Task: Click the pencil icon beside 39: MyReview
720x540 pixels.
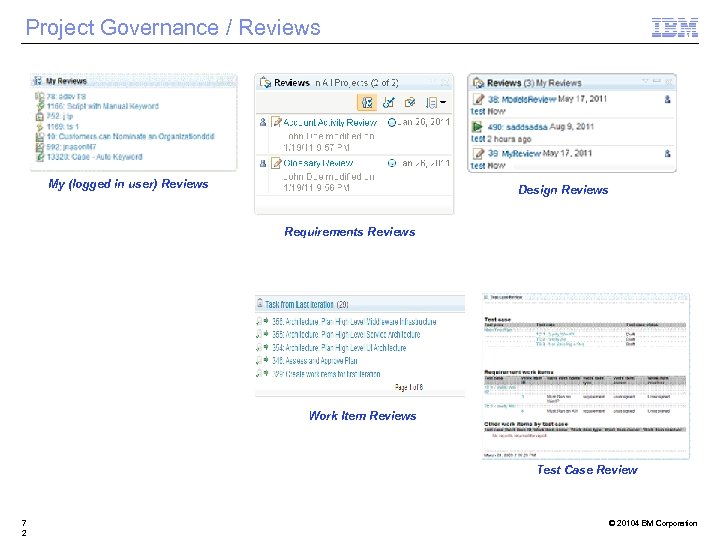Action: tap(478, 153)
